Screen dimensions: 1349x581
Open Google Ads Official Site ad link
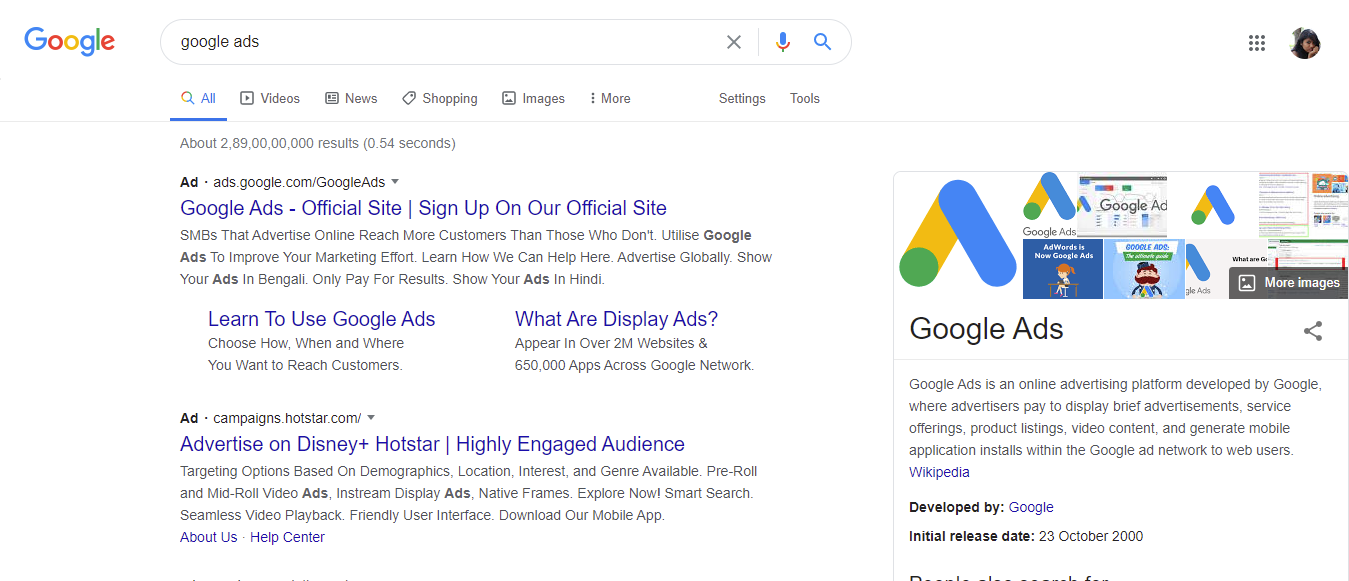pos(423,208)
